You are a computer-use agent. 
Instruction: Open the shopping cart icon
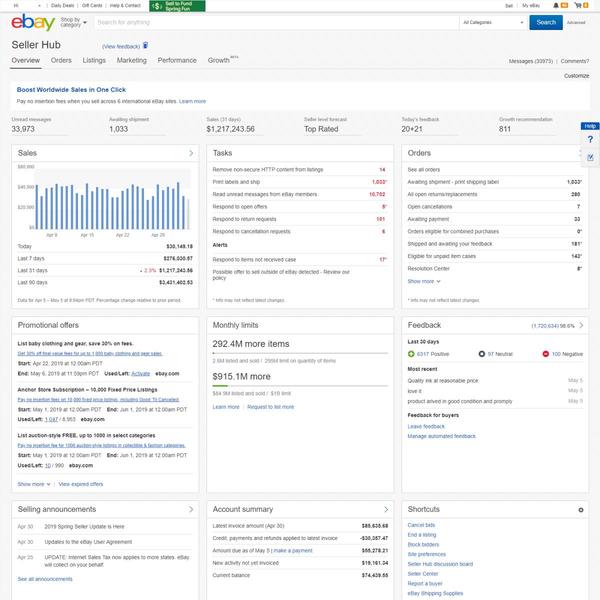[578, 5]
